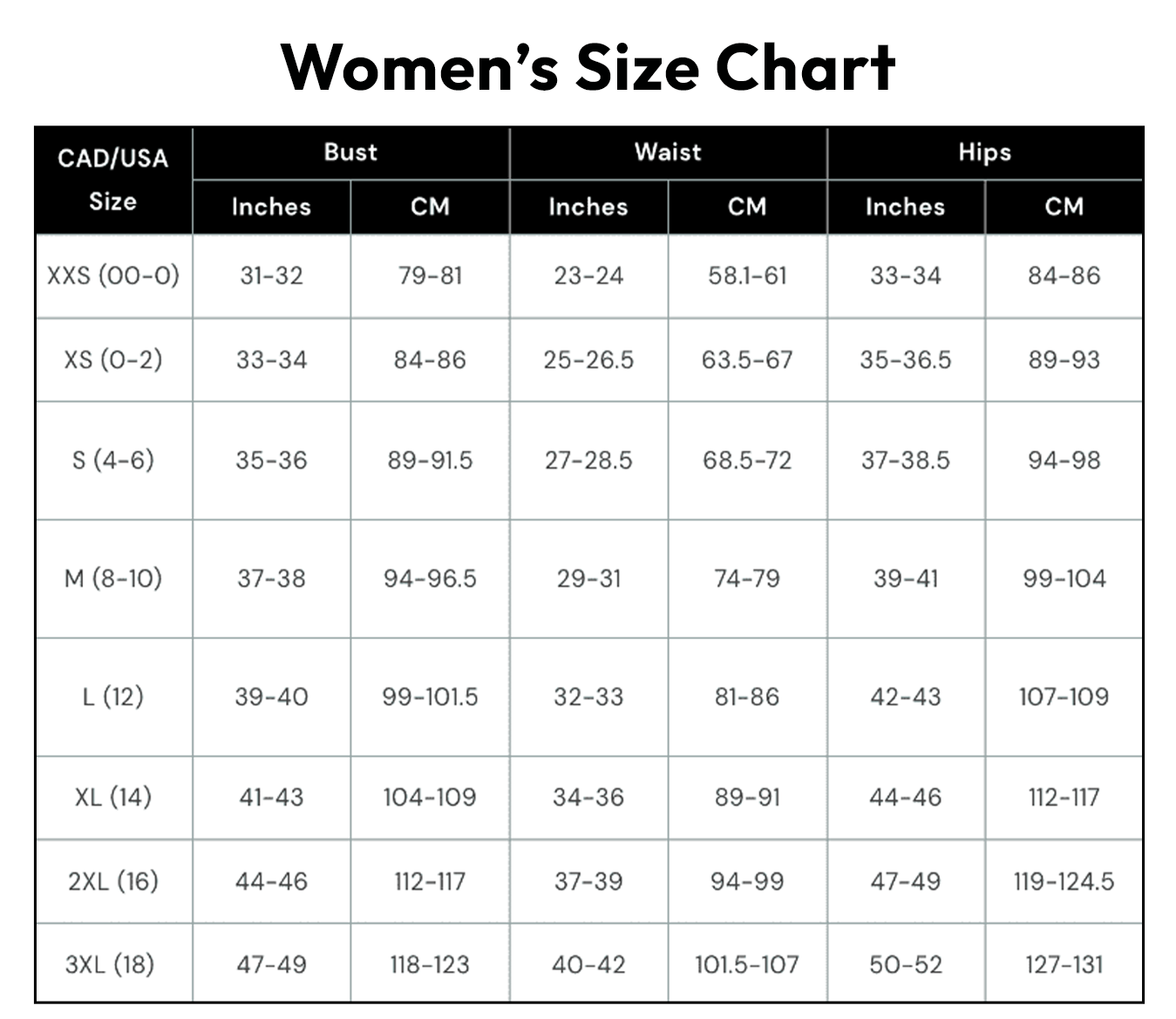The width and height of the screenshot is (1176, 1019).
Task: Click waist CM value 101.5-107
Action: (x=746, y=964)
